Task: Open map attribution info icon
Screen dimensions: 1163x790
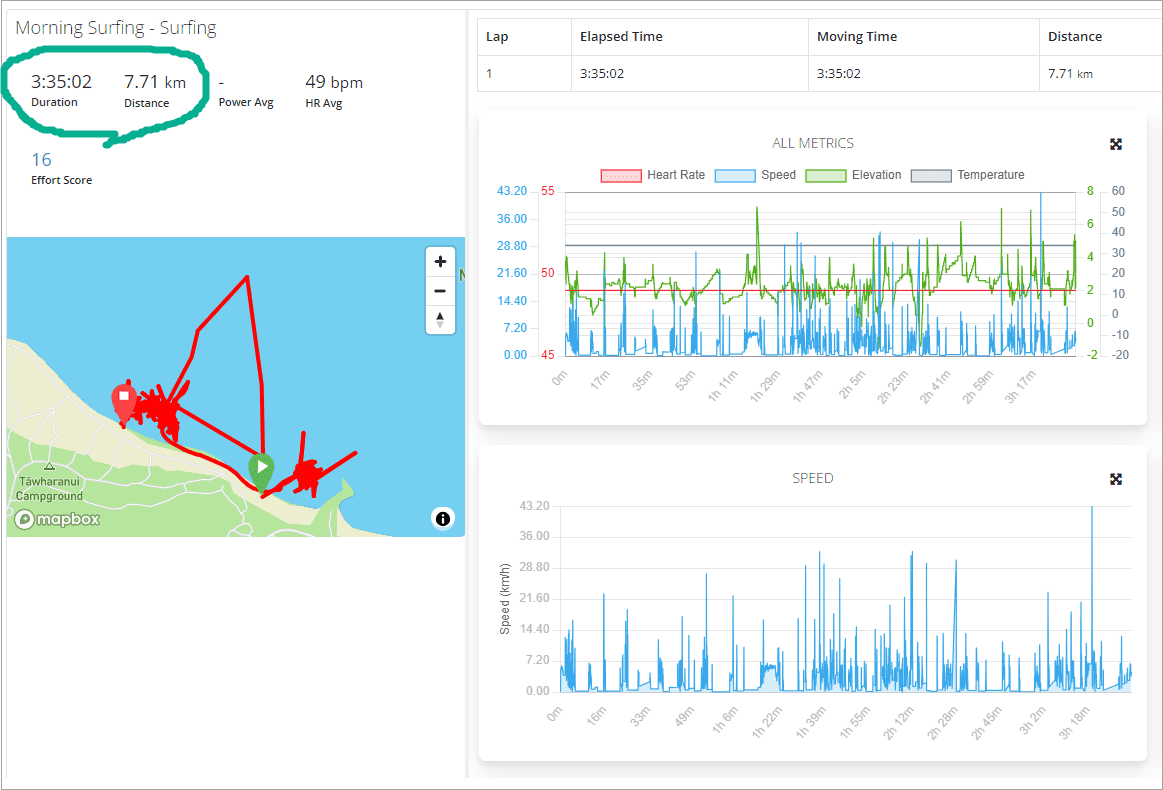Action: (x=443, y=519)
